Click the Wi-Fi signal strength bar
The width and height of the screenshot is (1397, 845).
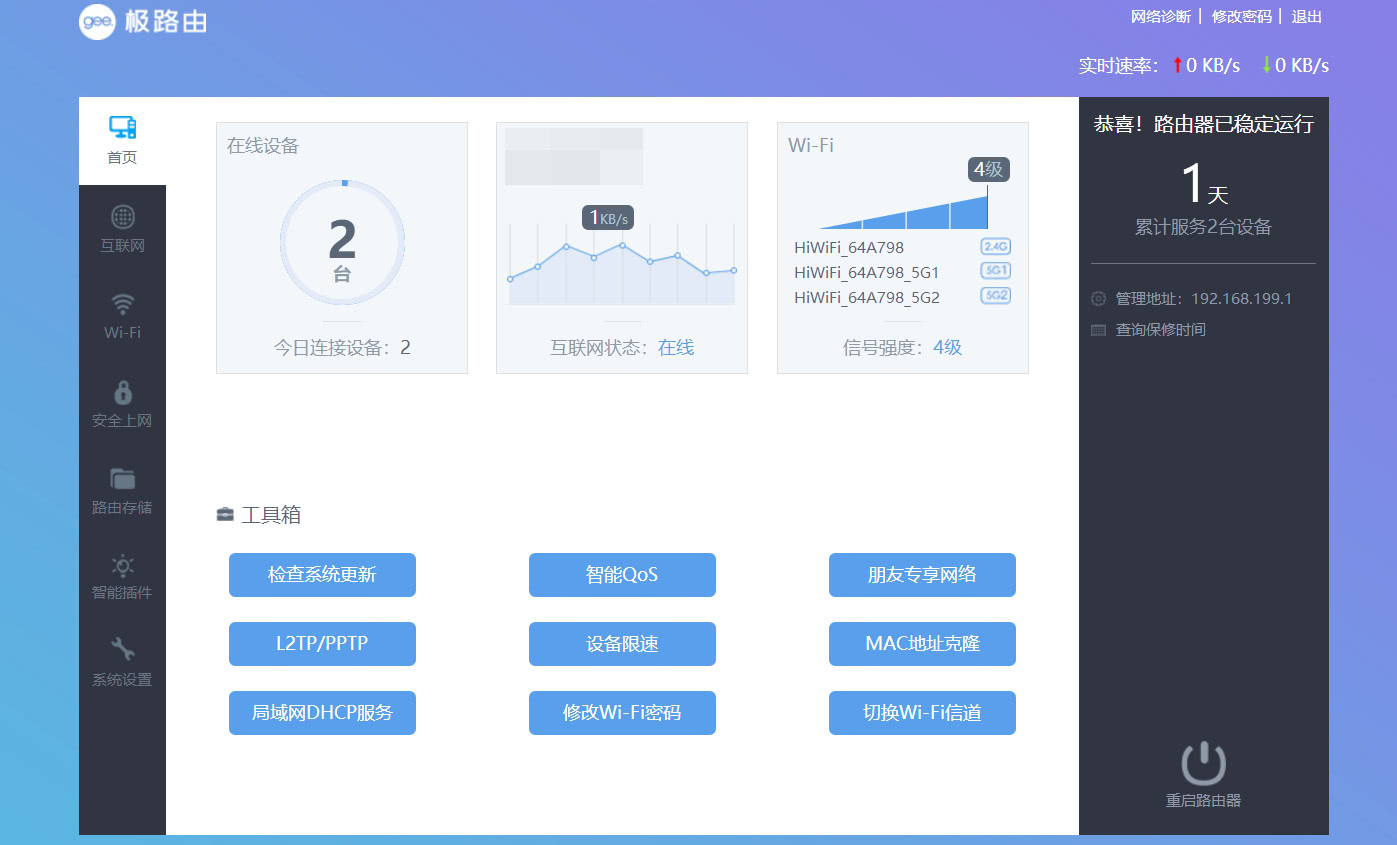[904, 212]
